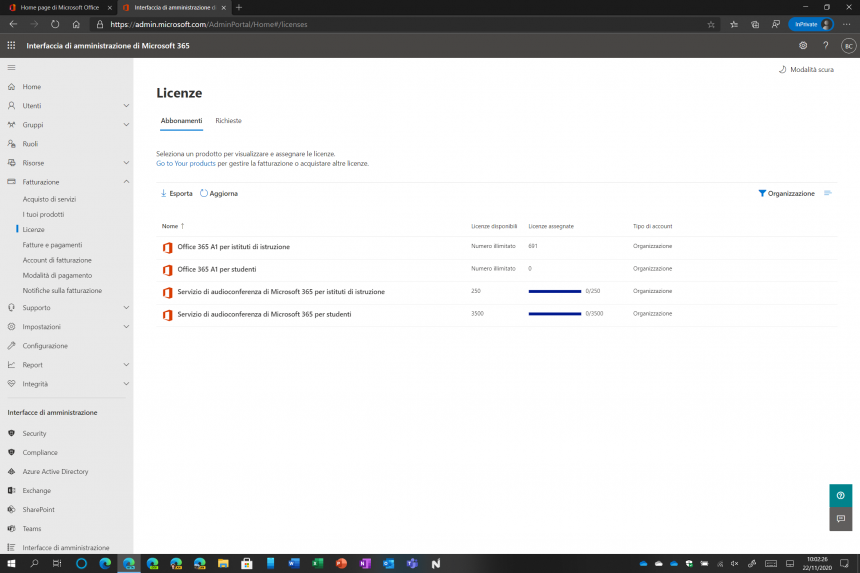The image size is (860, 573).
Task: Click the Teams icon in sidebar
Action: 12,529
